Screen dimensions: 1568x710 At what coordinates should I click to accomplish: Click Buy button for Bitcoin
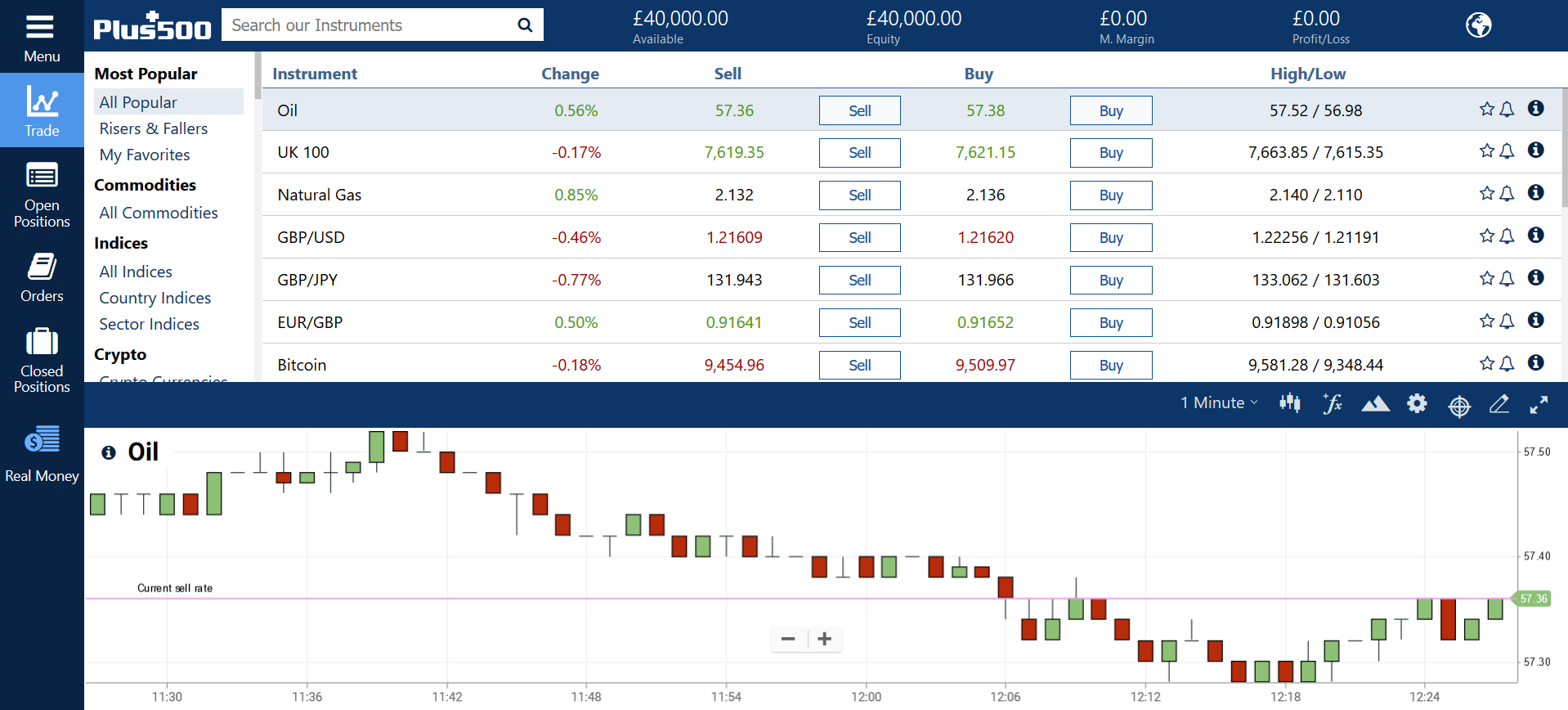(1111, 365)
